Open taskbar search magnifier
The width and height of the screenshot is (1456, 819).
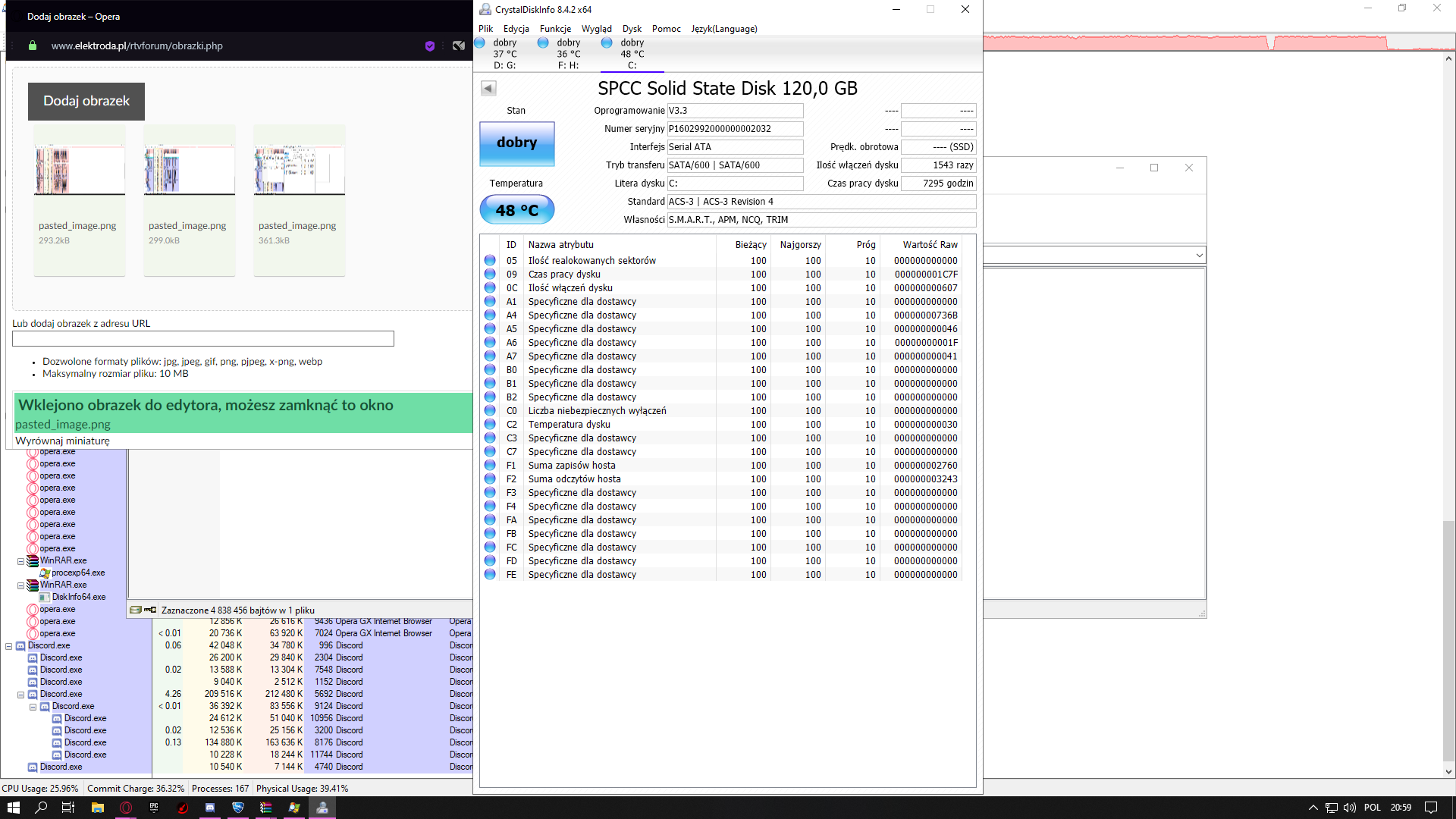(x=41, y=808)
